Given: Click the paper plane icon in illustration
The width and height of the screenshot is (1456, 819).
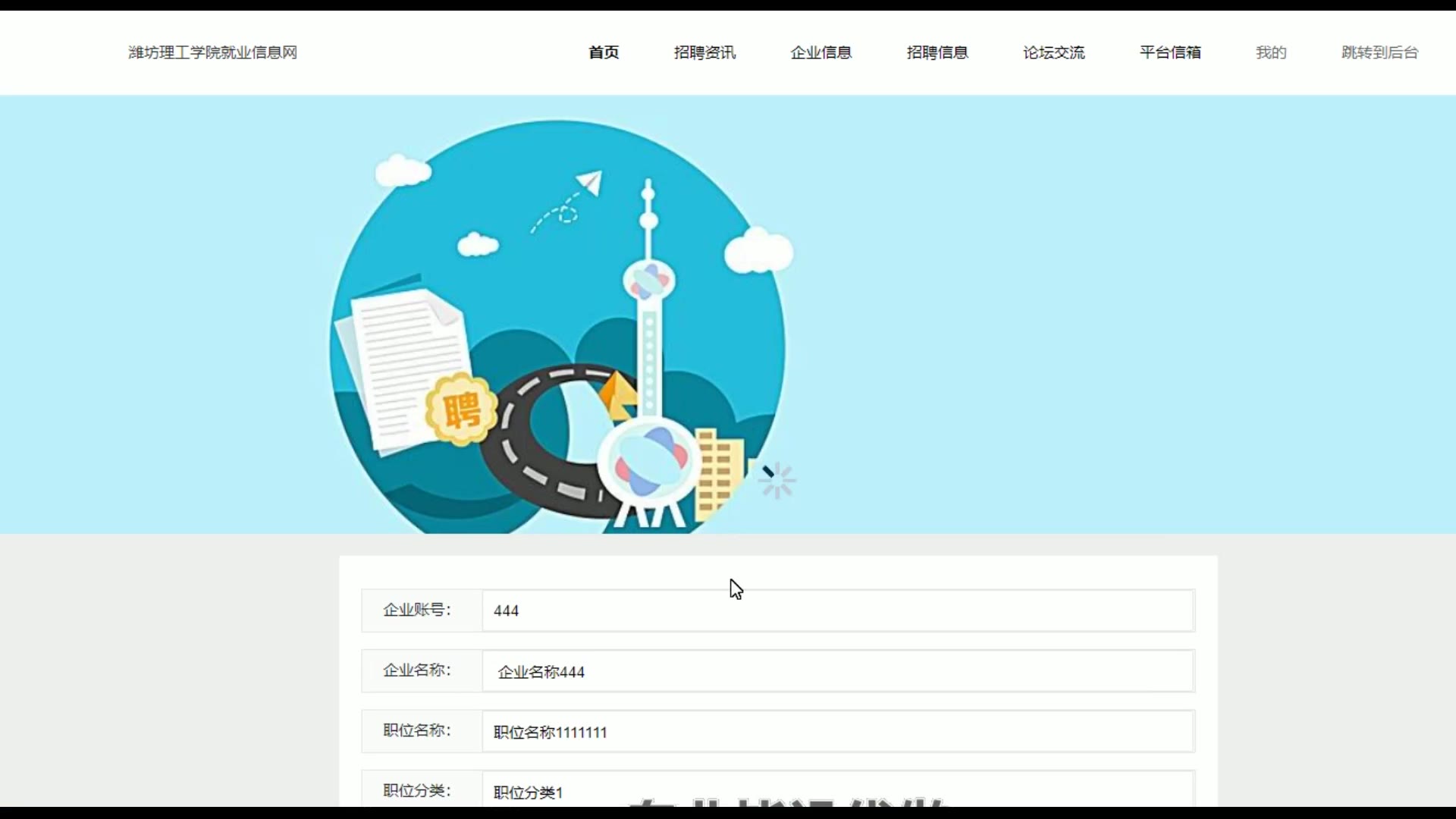Looking at the screenshot, I should coord(589,182).
